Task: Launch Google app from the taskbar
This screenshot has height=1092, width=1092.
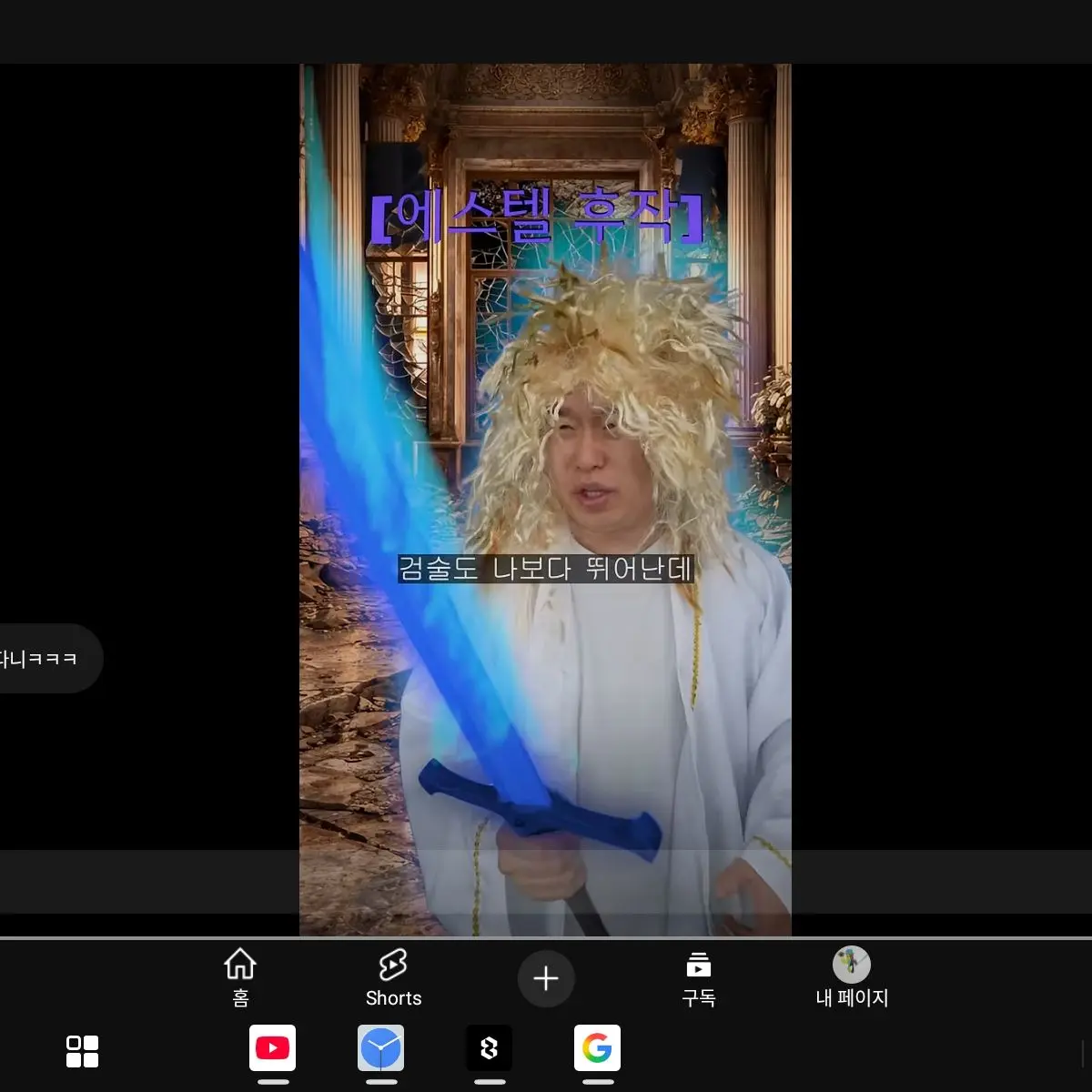Action: coord(597,1048)
